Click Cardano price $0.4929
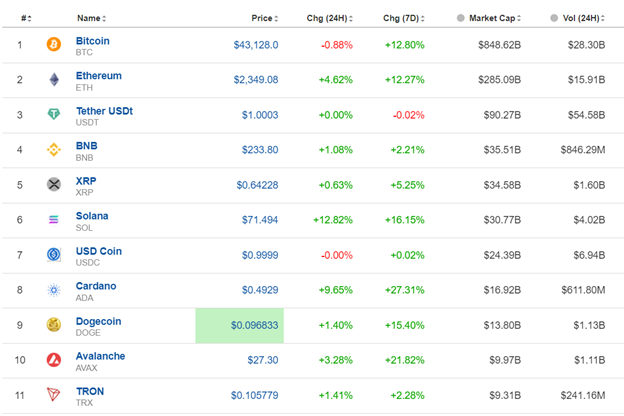 pyautogui.click(x=260, y=290)
